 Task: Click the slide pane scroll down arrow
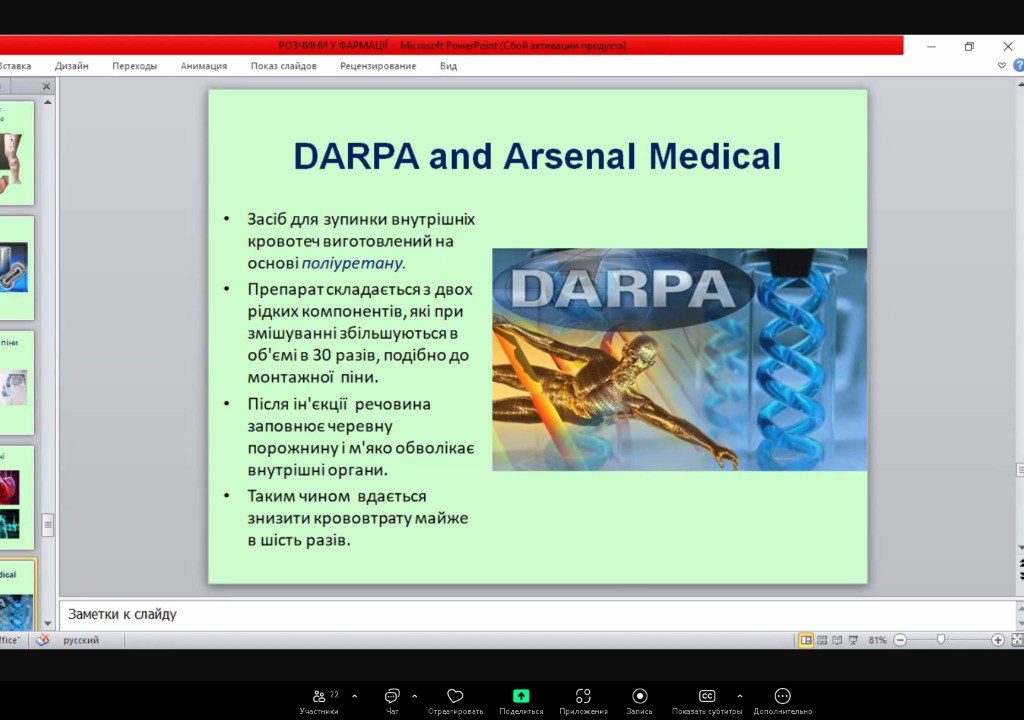coord(1020,548)
